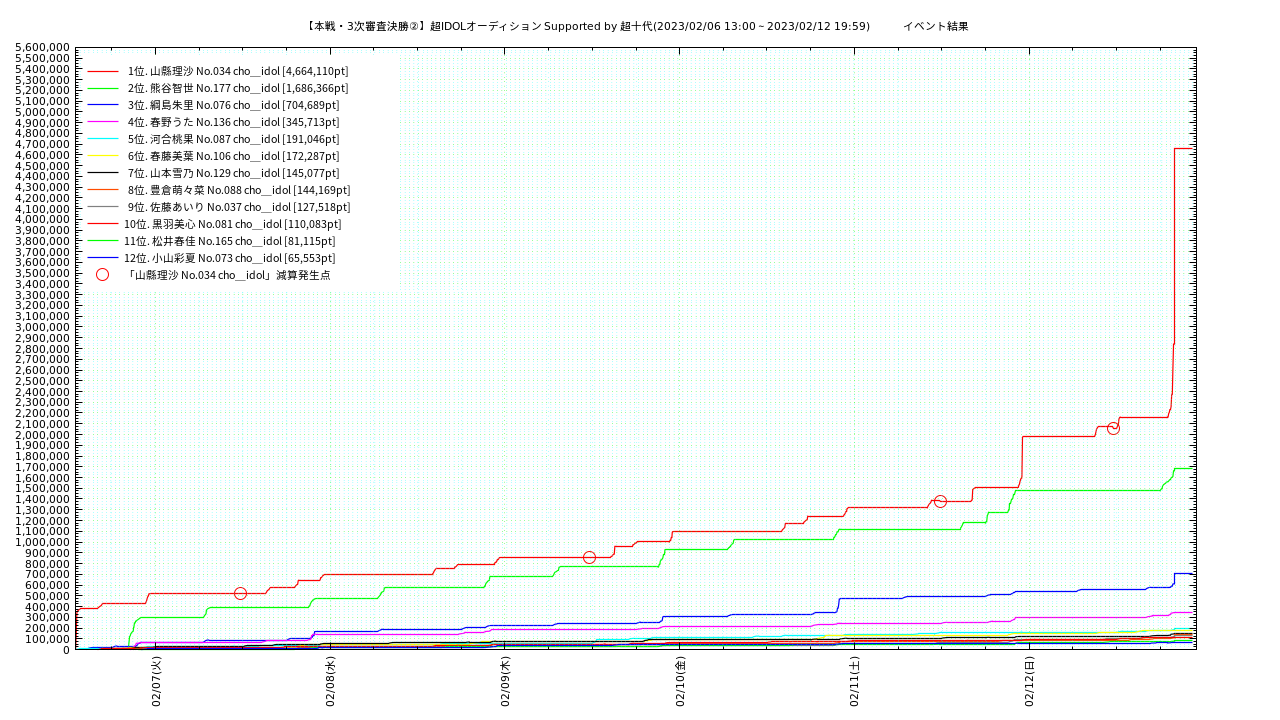Click the circle marker on the 02/11 section
This screenshot has height=720, width=1280.
coord(940,501)
